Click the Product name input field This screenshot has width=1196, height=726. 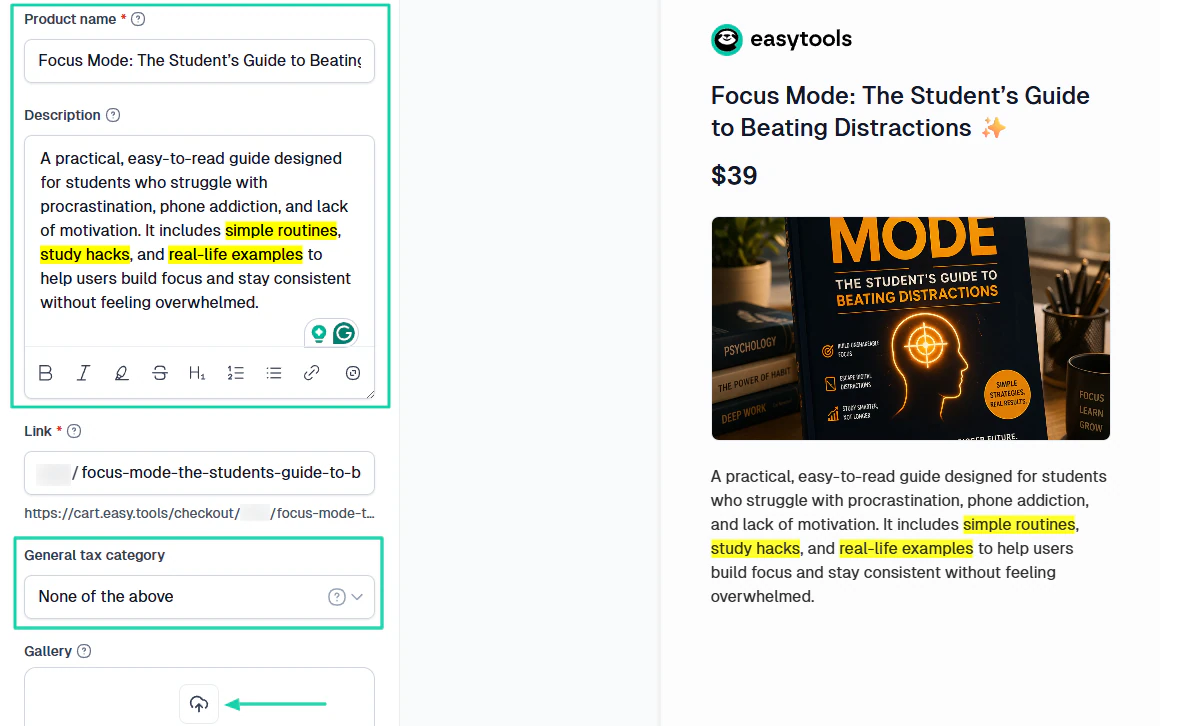click(x=199, y=61)
